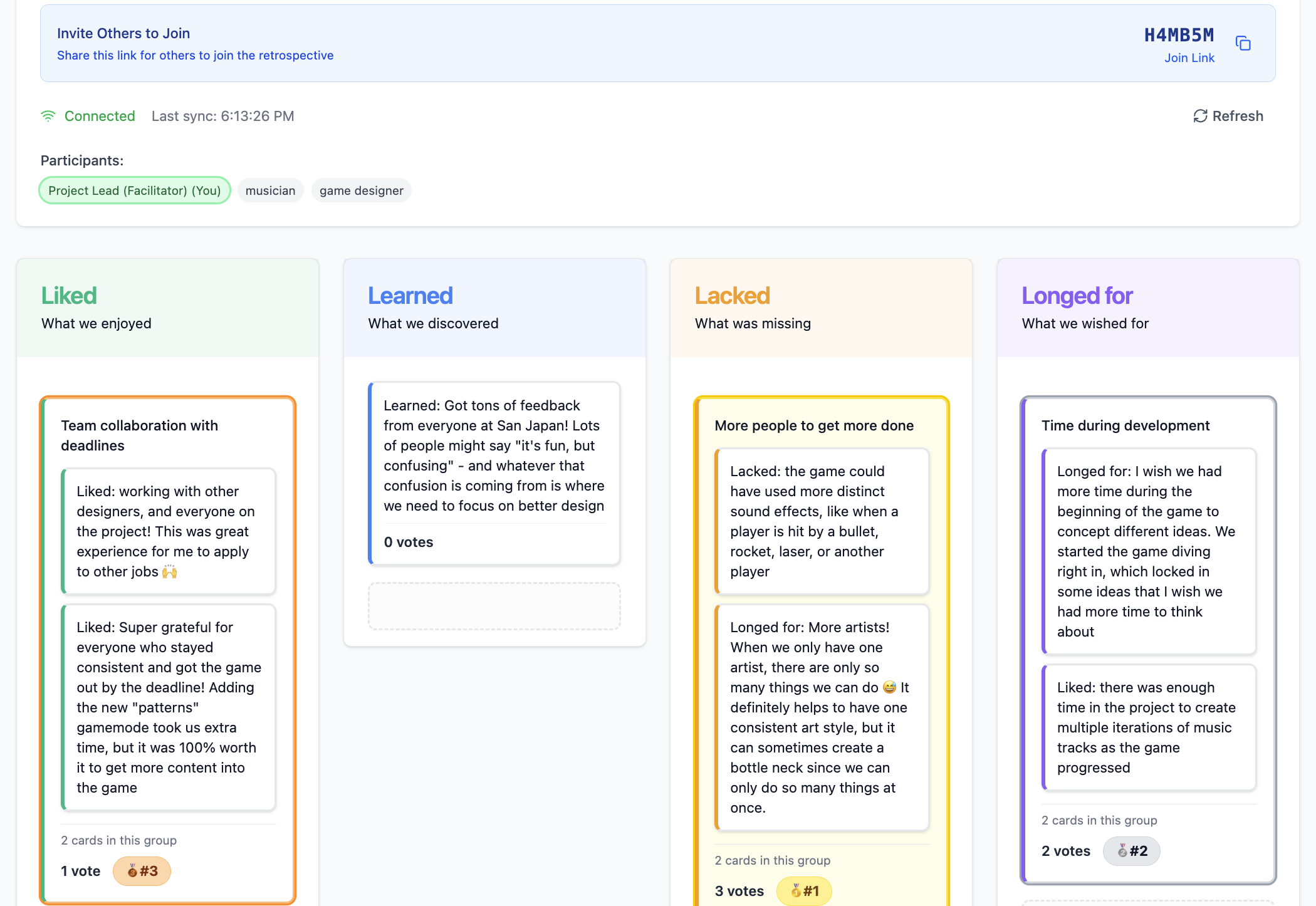The width and height of the screenshot is (1316, 906).
Task: Click the green wifi Connected icon
Action: tap(48, 116)
